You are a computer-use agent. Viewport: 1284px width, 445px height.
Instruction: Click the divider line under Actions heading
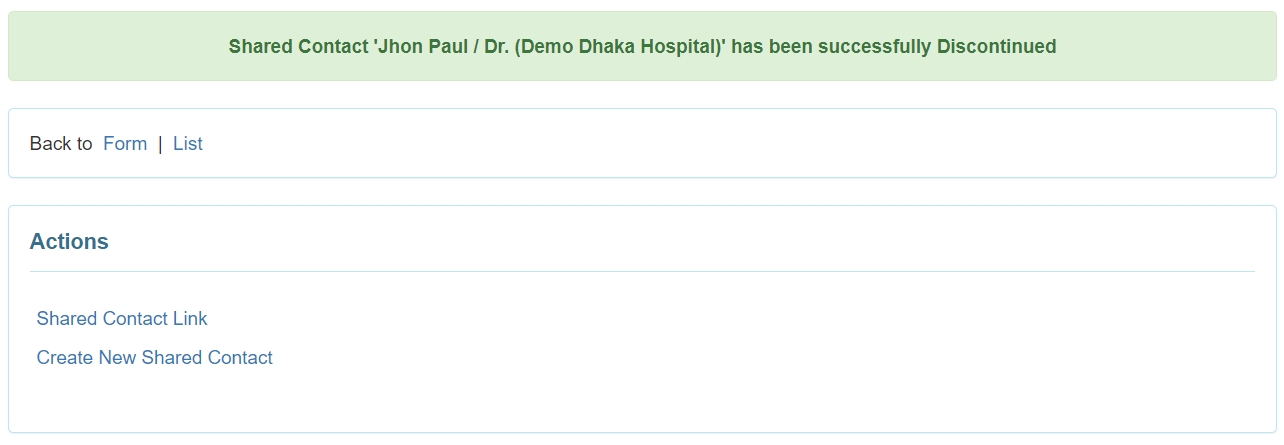point(642,271)
